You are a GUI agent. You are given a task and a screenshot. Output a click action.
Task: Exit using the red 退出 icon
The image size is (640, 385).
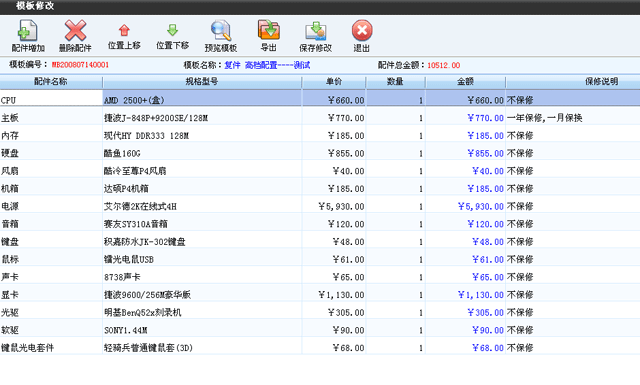pos(362,31)
